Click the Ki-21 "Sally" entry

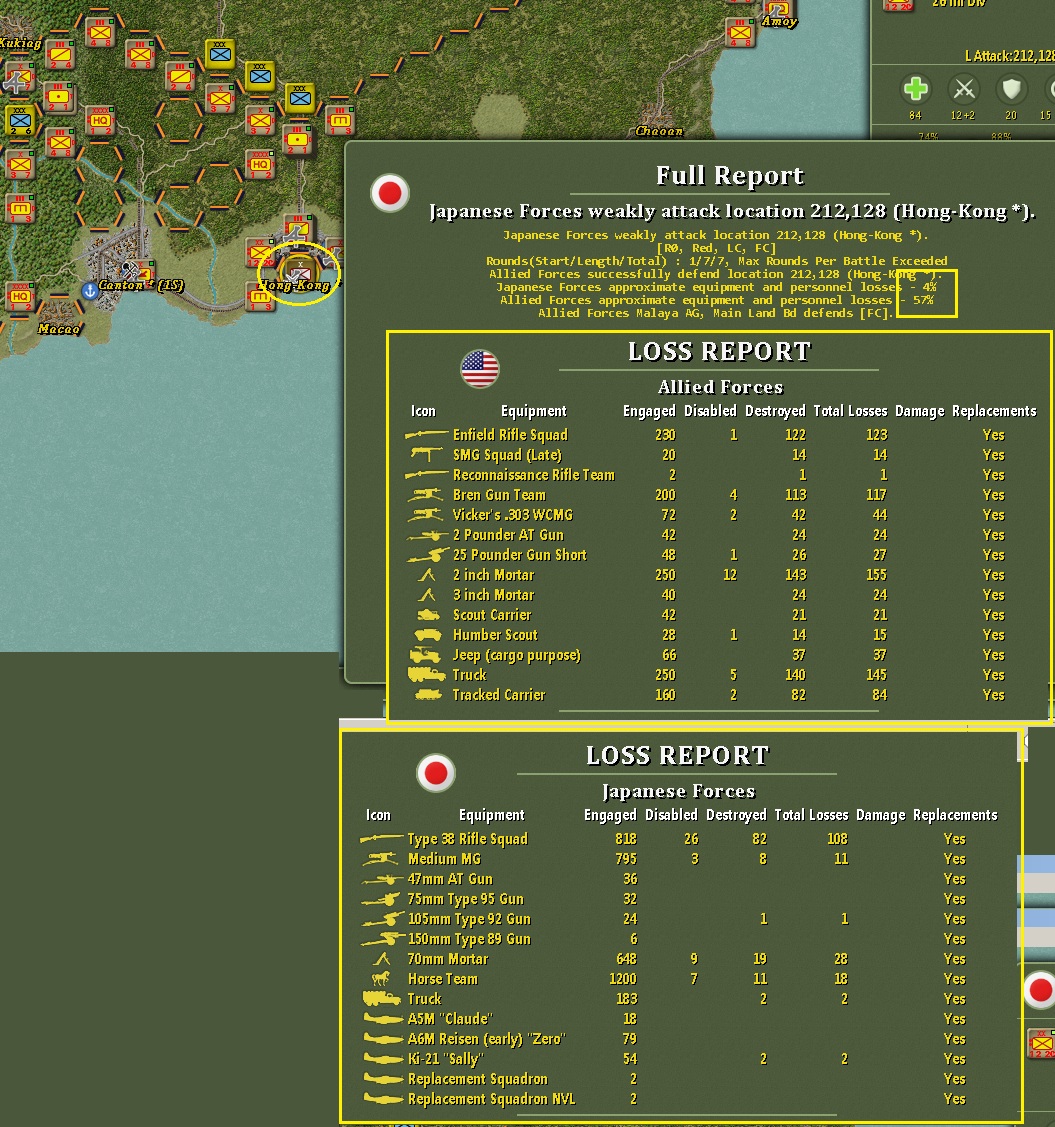coord(446,1059)
